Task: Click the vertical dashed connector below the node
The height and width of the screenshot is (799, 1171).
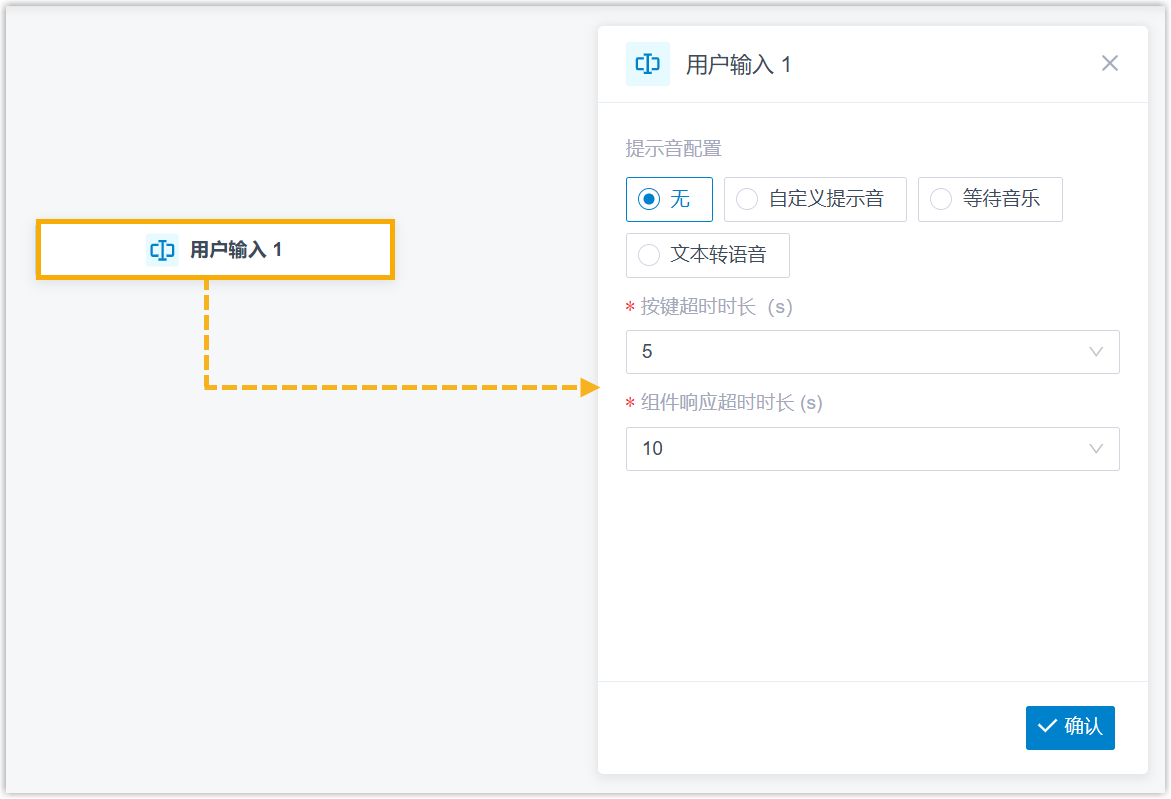Action: click(207, 330)
